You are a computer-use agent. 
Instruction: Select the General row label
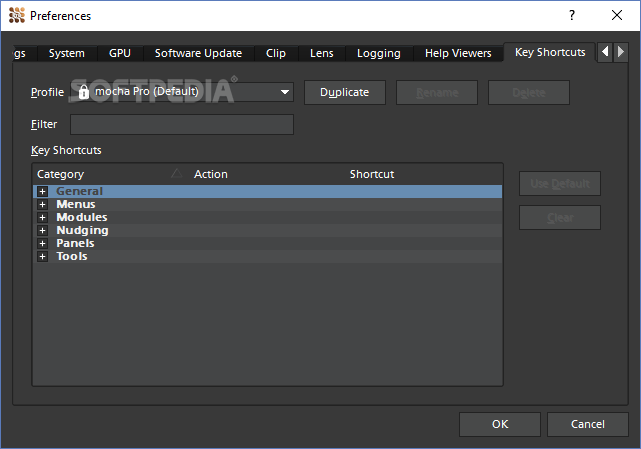(x=79, y=191)
